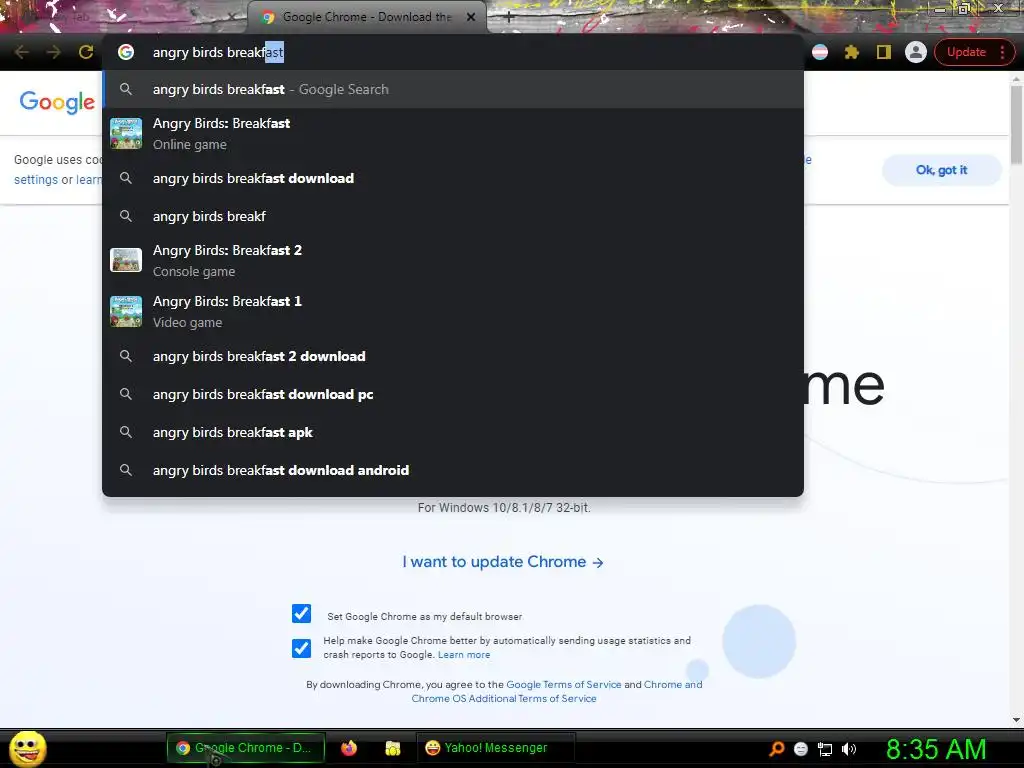Select angry birds breakfast download suggestion
Viewport: 1024px width, 768px height.
pyautogui.click(x=453, y=178)
